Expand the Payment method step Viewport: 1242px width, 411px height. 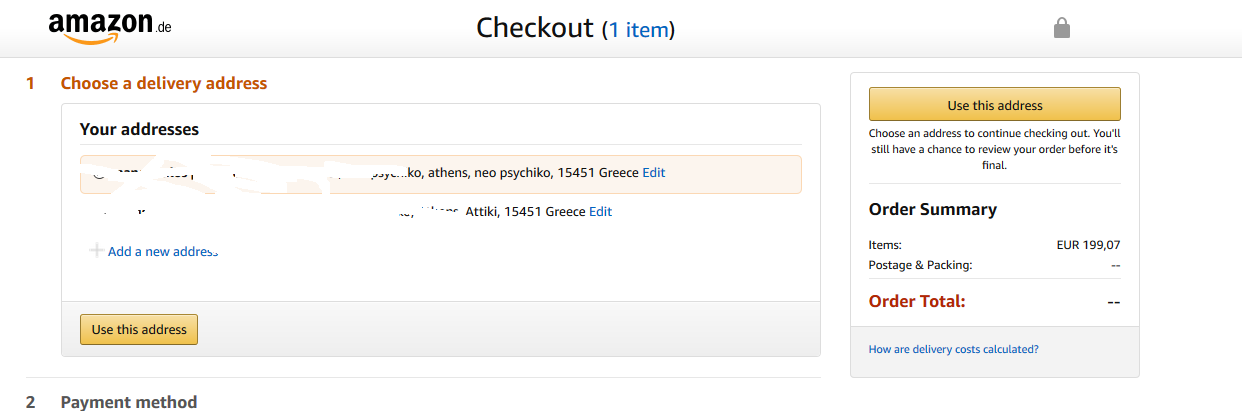pos(129,402)
